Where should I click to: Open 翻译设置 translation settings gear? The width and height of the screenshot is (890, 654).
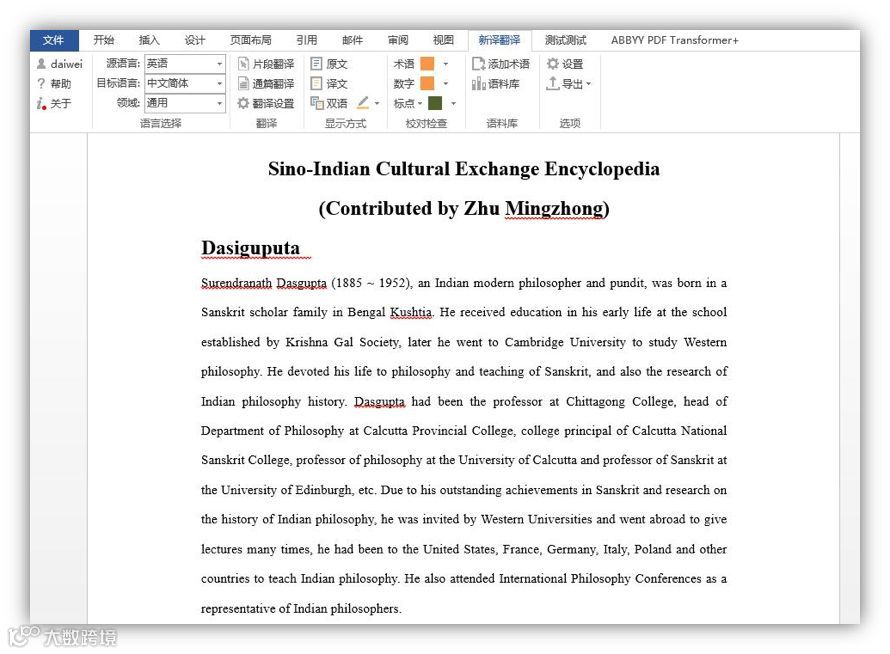tap(243, 103)
